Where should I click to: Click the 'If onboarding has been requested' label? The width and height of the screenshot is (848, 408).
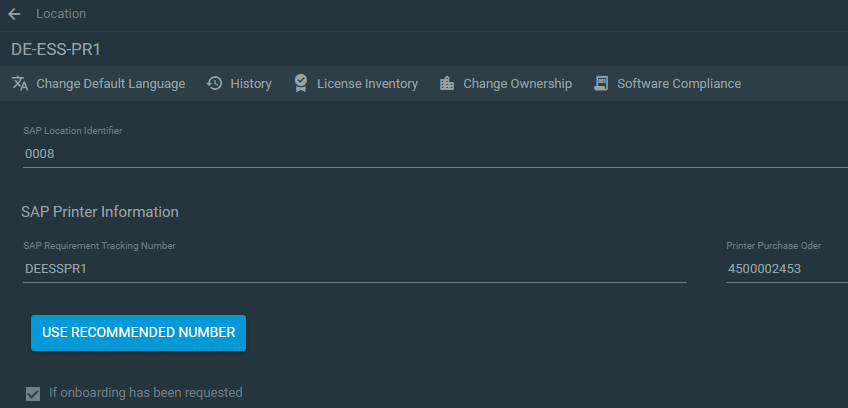click(x=145, y=393)
